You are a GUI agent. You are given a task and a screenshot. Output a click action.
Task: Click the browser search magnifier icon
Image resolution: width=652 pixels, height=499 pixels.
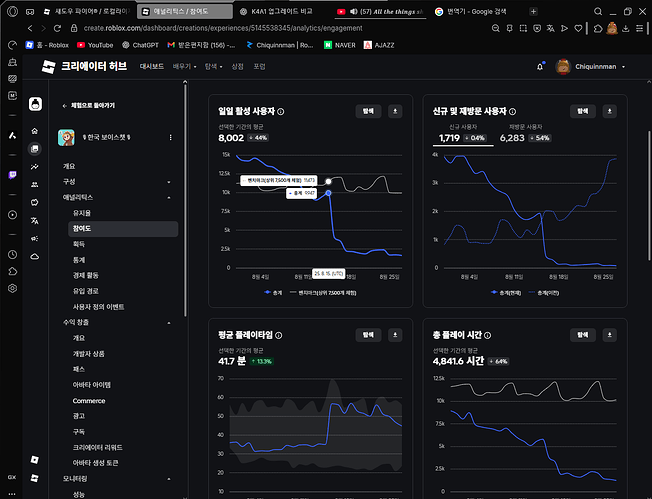(x=598, y=12)
